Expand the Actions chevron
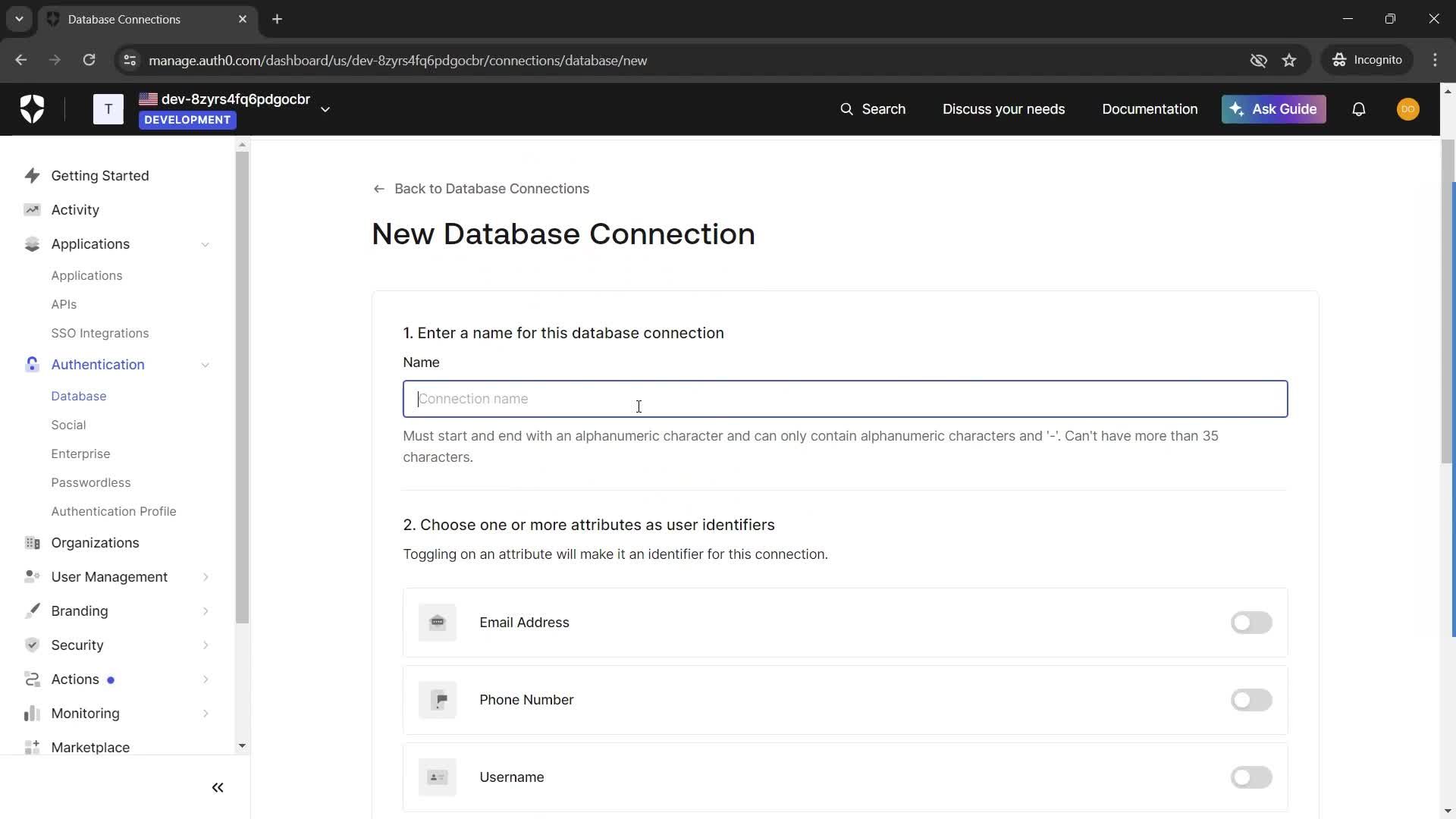Screen dimensions: 1456x819 [206, 679]
